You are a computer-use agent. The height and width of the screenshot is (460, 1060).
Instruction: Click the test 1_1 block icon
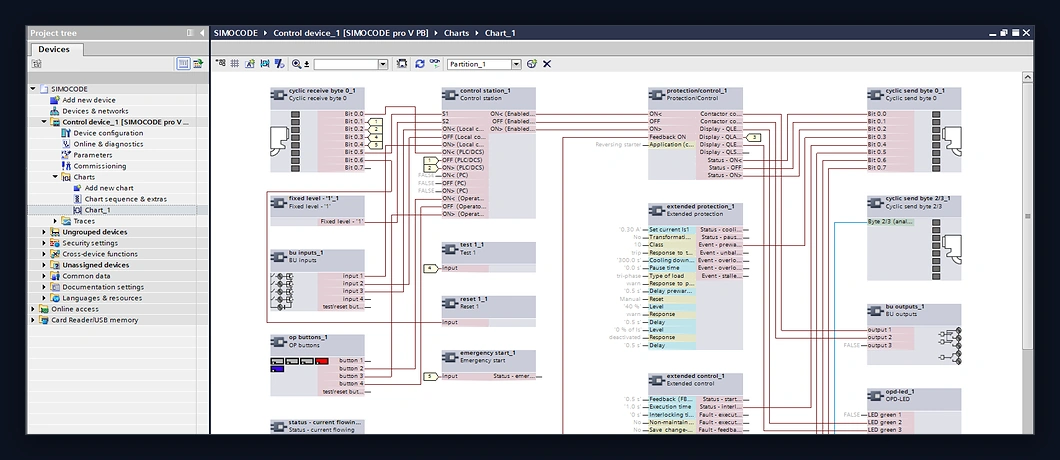point(450,250)
